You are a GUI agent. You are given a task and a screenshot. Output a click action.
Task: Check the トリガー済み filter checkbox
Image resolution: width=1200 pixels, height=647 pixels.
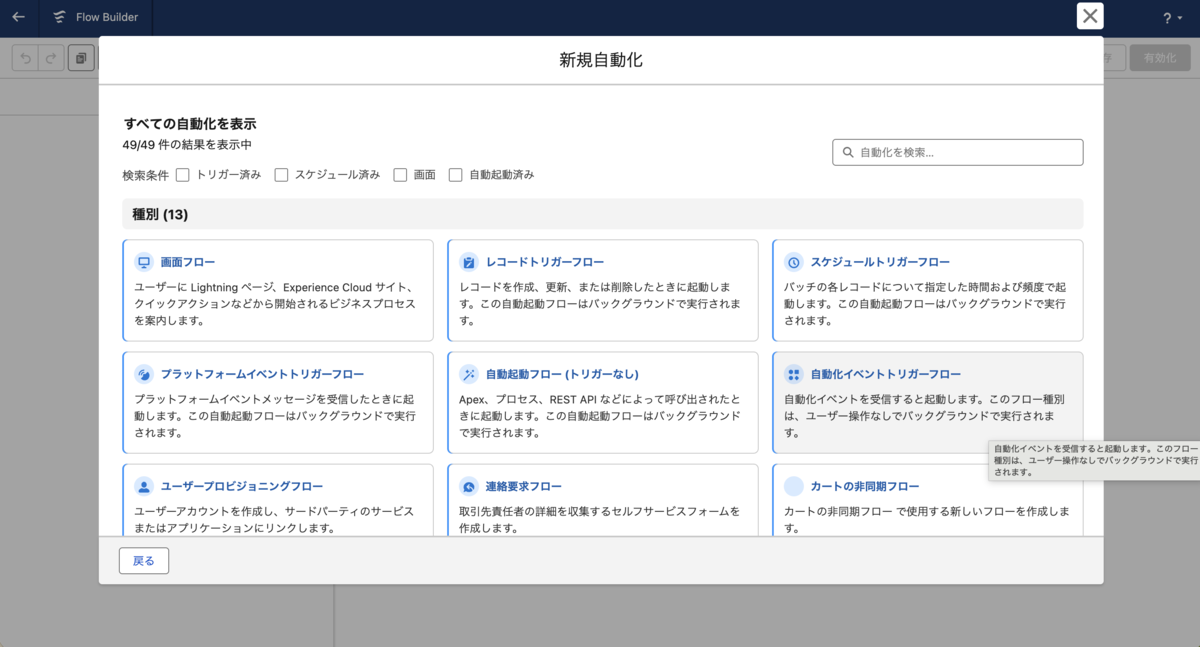pos(183,175)
